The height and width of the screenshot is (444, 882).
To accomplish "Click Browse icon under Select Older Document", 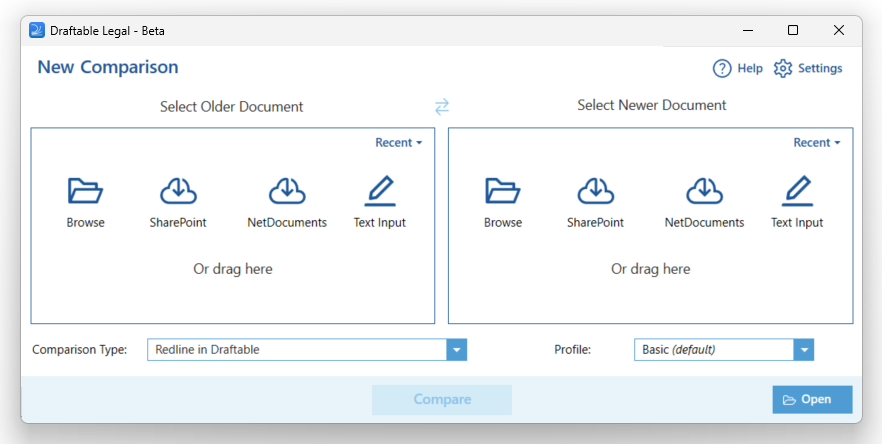I will pyautogui.click(x=85, y=190).
